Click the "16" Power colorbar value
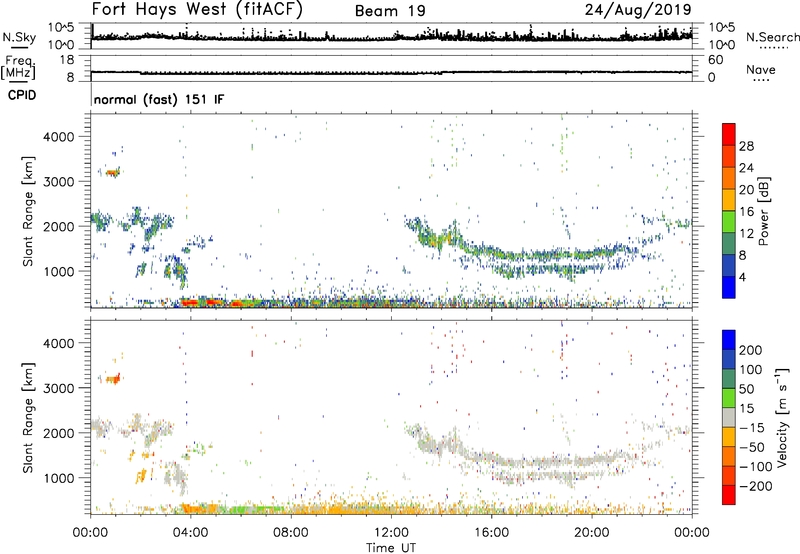This screenshot has width=800, height=554. pos(746,212)
